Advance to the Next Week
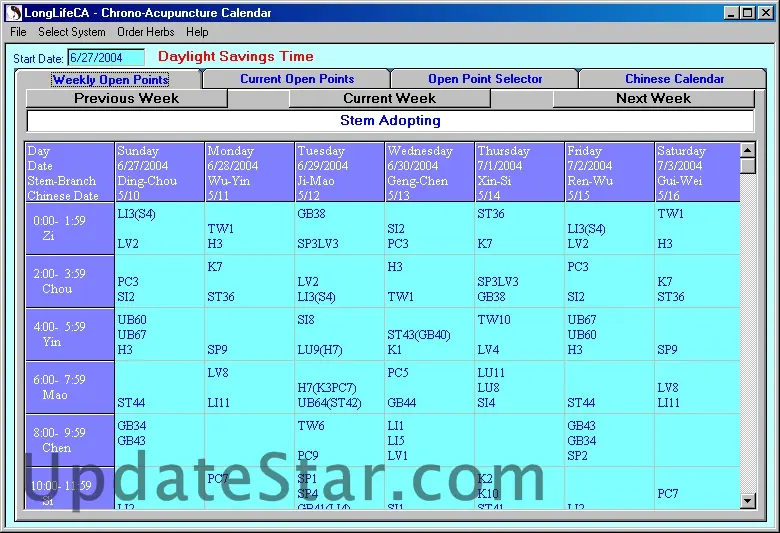The height and width of the screenshot is (533, 780). 653,98
